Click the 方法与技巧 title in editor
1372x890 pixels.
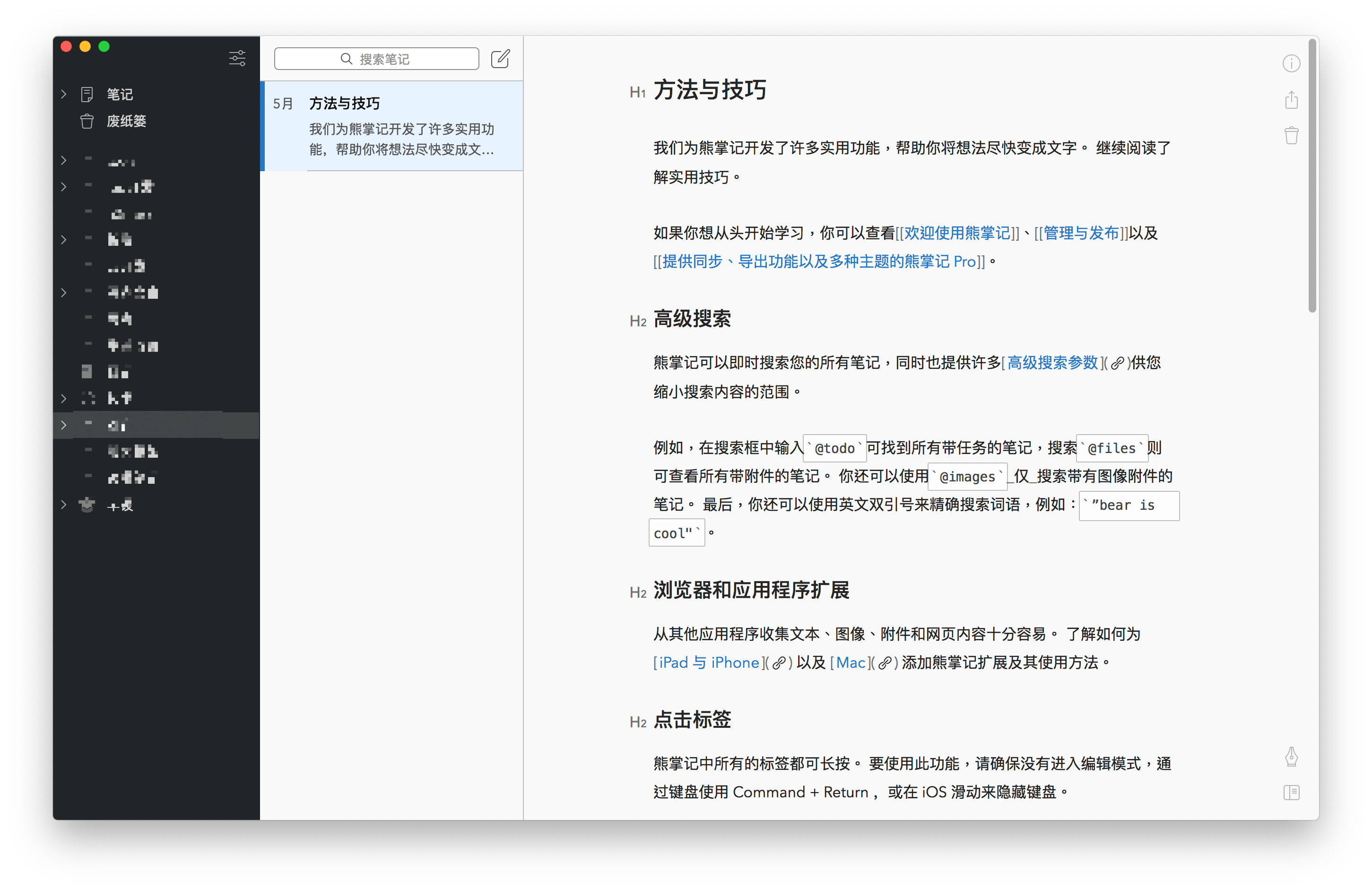coord(710,90)
